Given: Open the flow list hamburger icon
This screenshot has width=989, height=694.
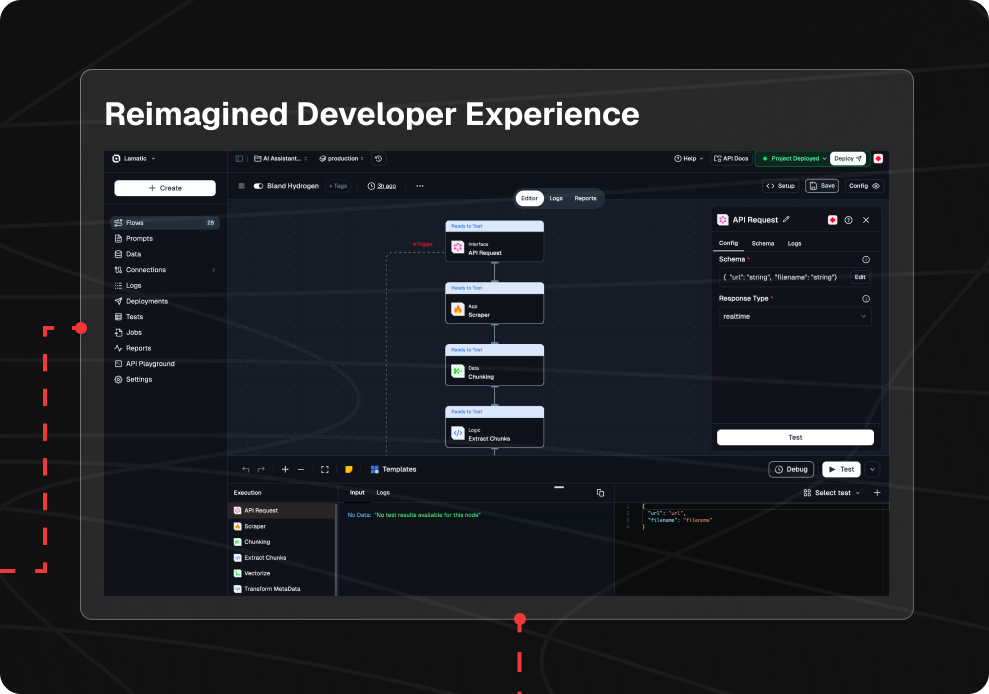Looking at the screenshot, I should coord(241,186).
